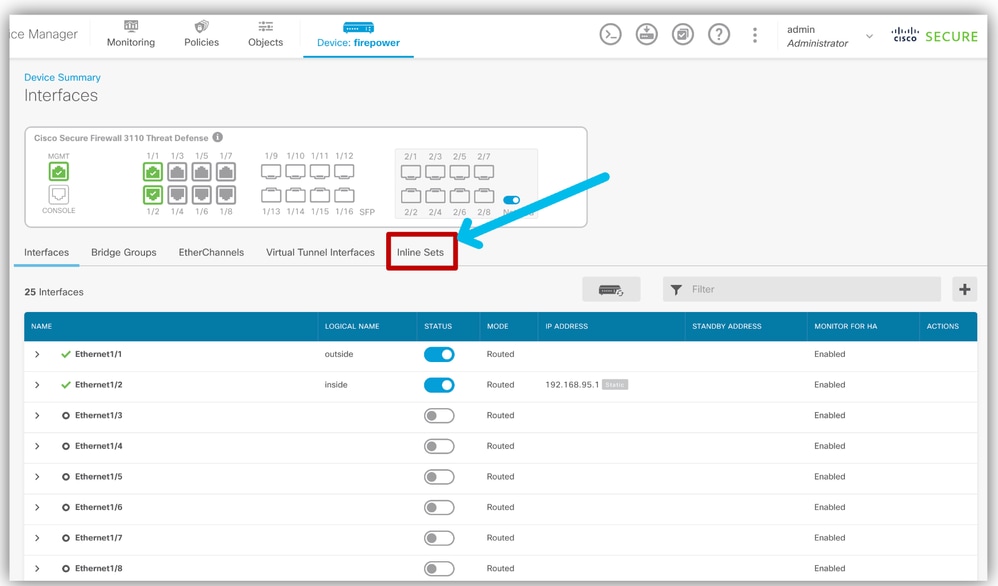Select SFP port 1/16 in the diagram
The width and height of the screenshot is (998, 586).
pyautogui.click(x=344, y=195)
